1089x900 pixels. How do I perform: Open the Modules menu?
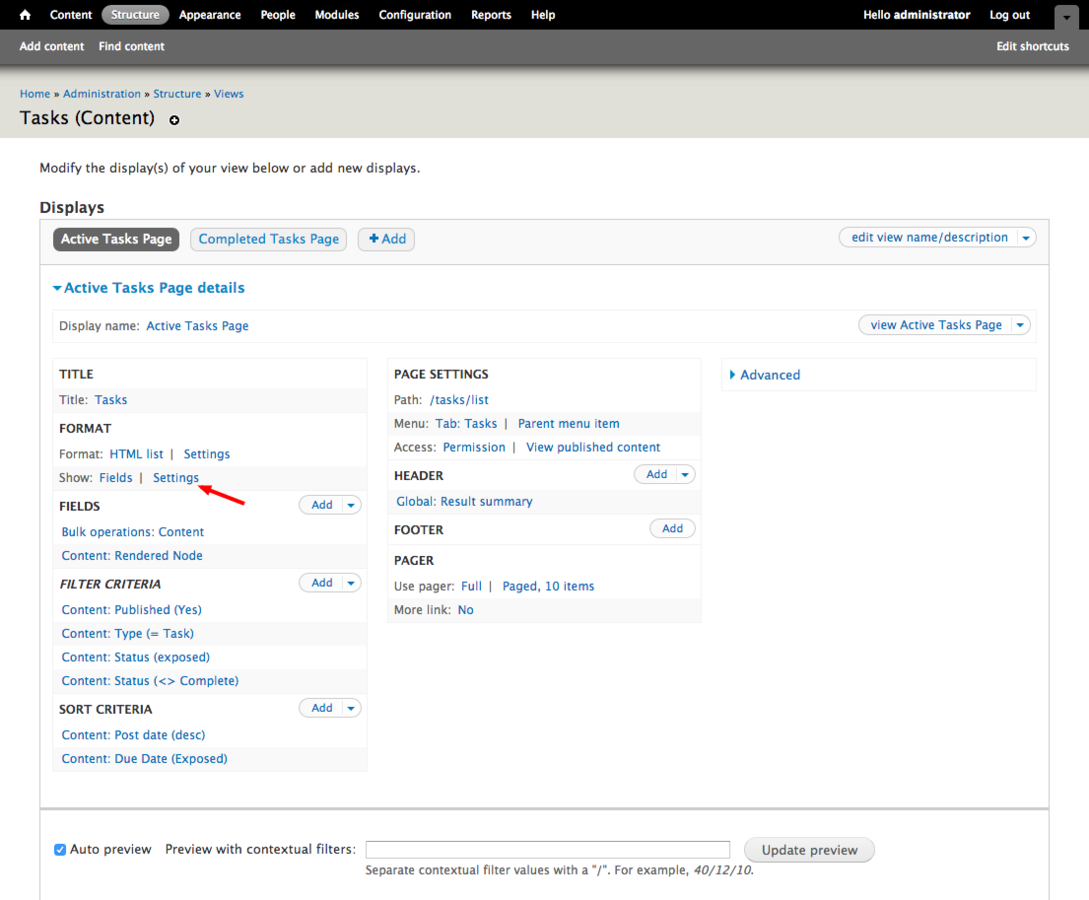coord(337,15)
